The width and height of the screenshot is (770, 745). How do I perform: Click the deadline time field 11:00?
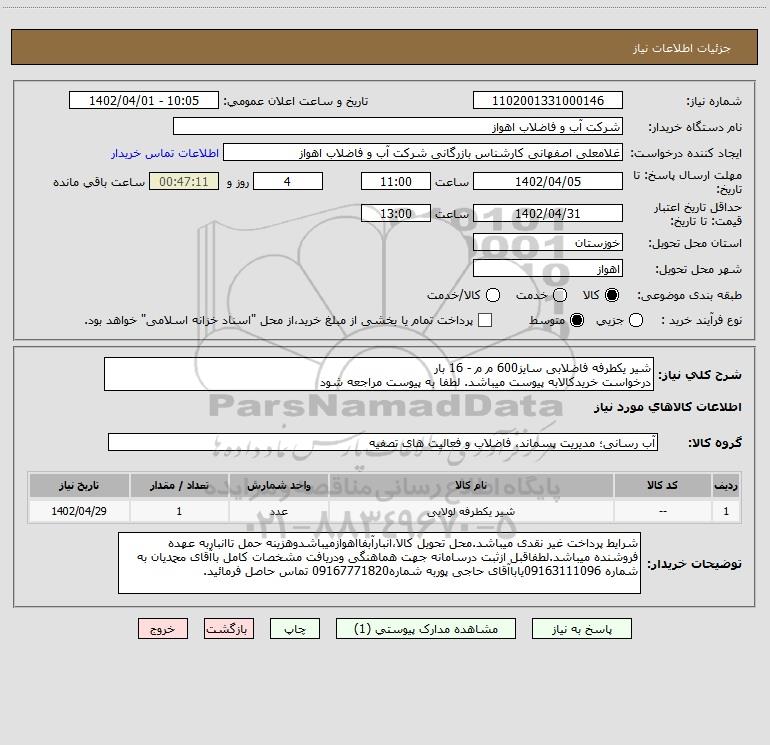point(396,181)
